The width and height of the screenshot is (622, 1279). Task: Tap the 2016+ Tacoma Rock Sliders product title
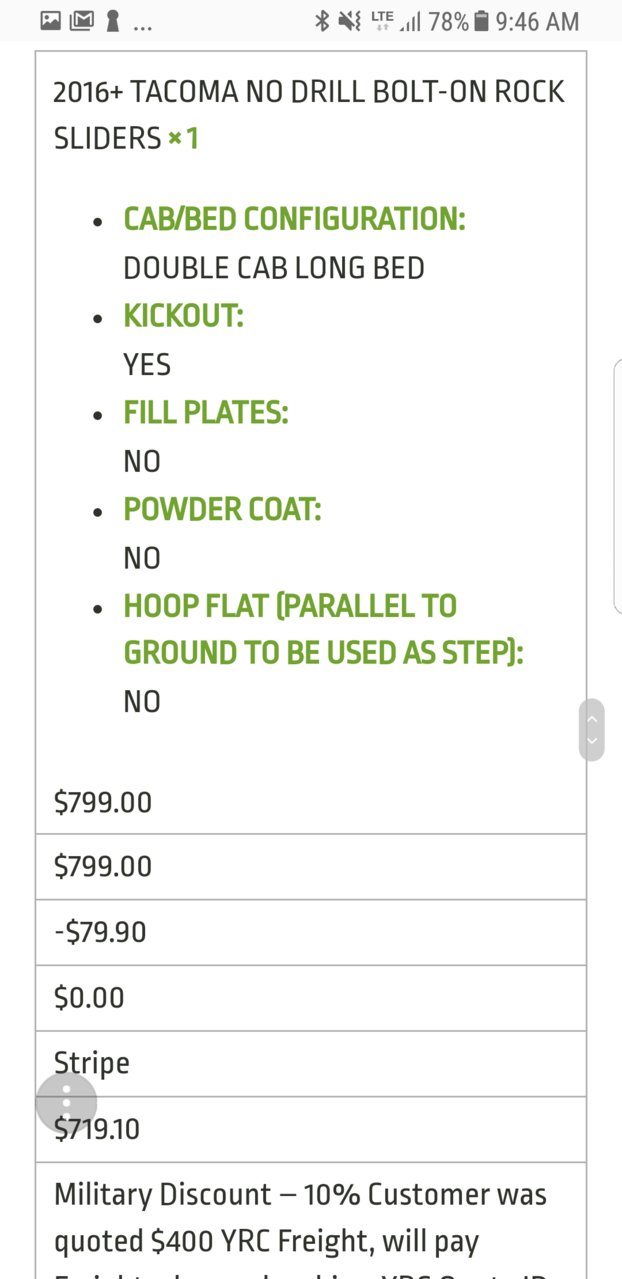click(309, 115)
